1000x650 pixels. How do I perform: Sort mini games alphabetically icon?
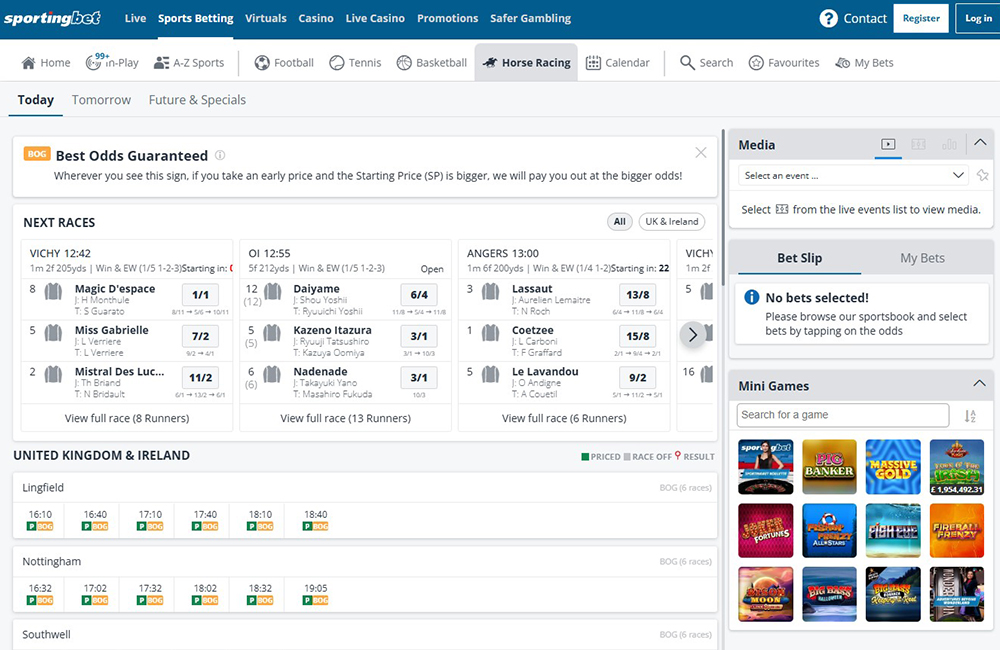[970, 416]
